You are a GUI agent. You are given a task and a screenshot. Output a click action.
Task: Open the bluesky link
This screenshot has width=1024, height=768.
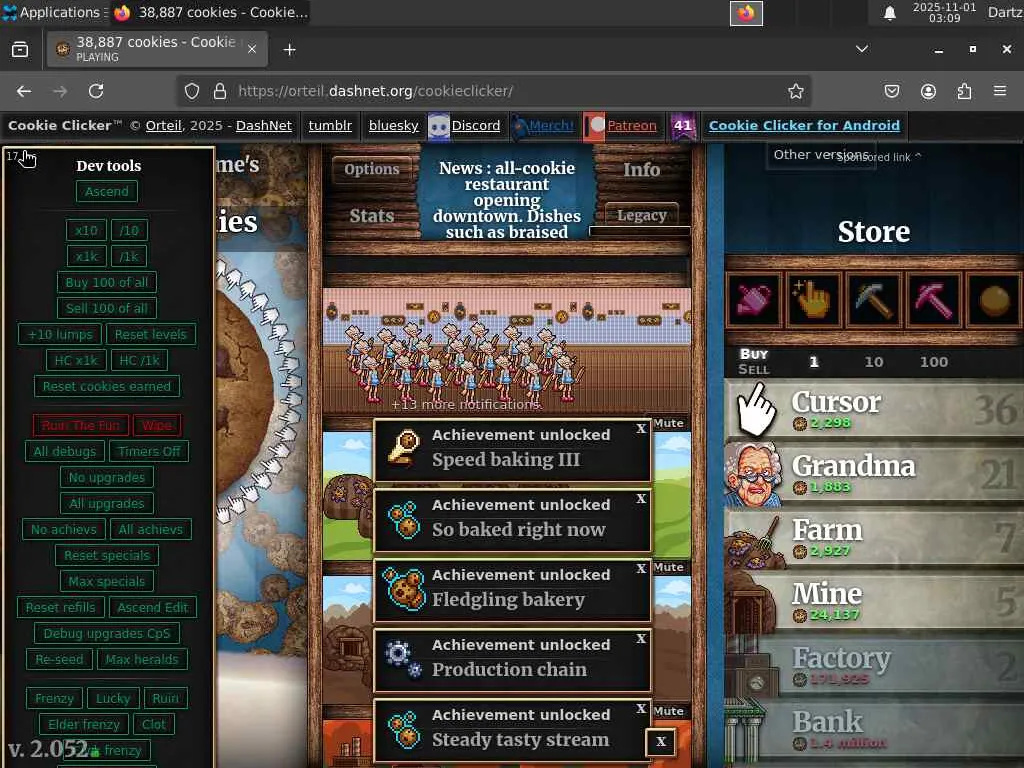coord(393,125)
